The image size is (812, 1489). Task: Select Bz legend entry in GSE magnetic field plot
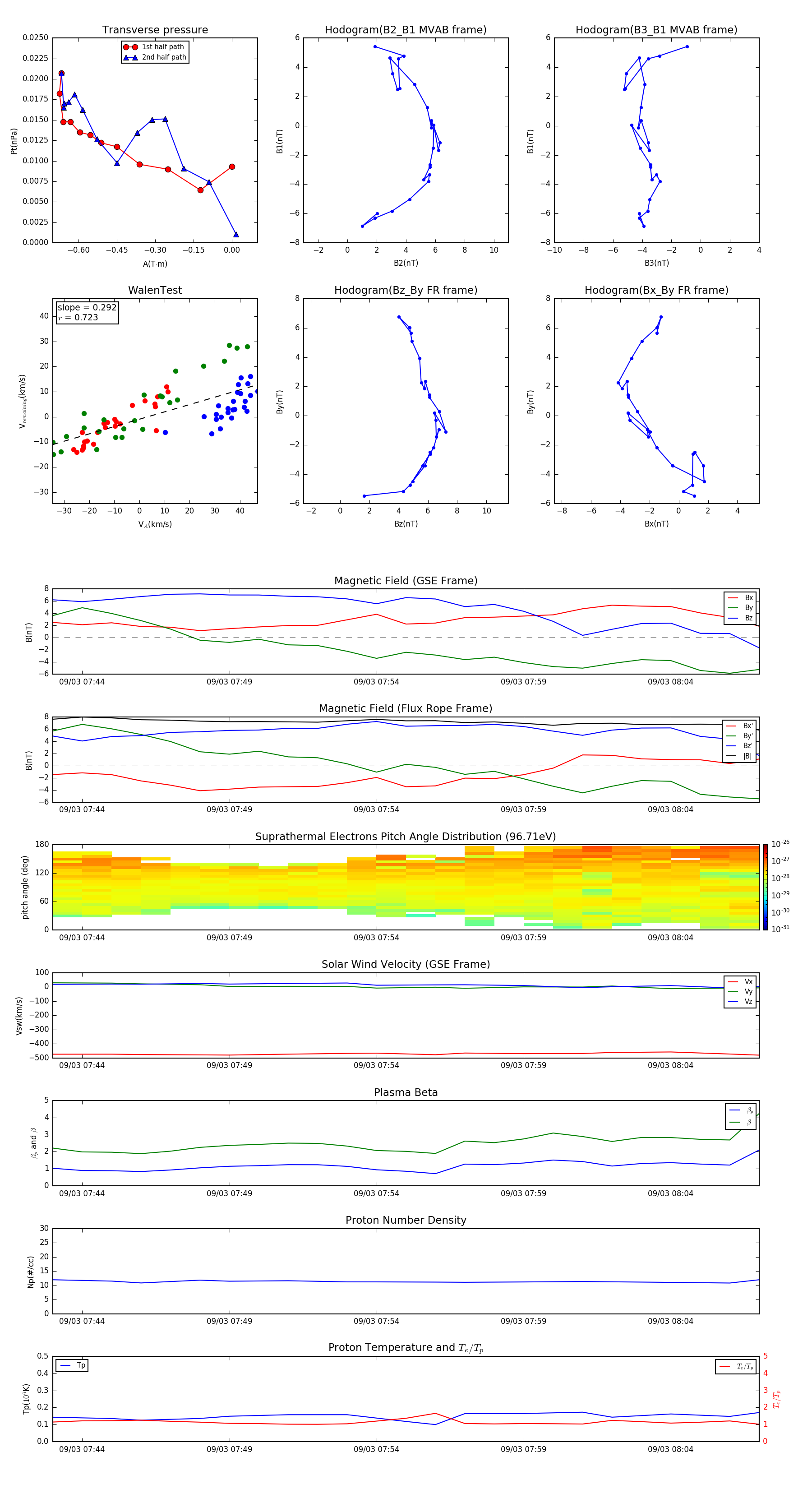740,618
